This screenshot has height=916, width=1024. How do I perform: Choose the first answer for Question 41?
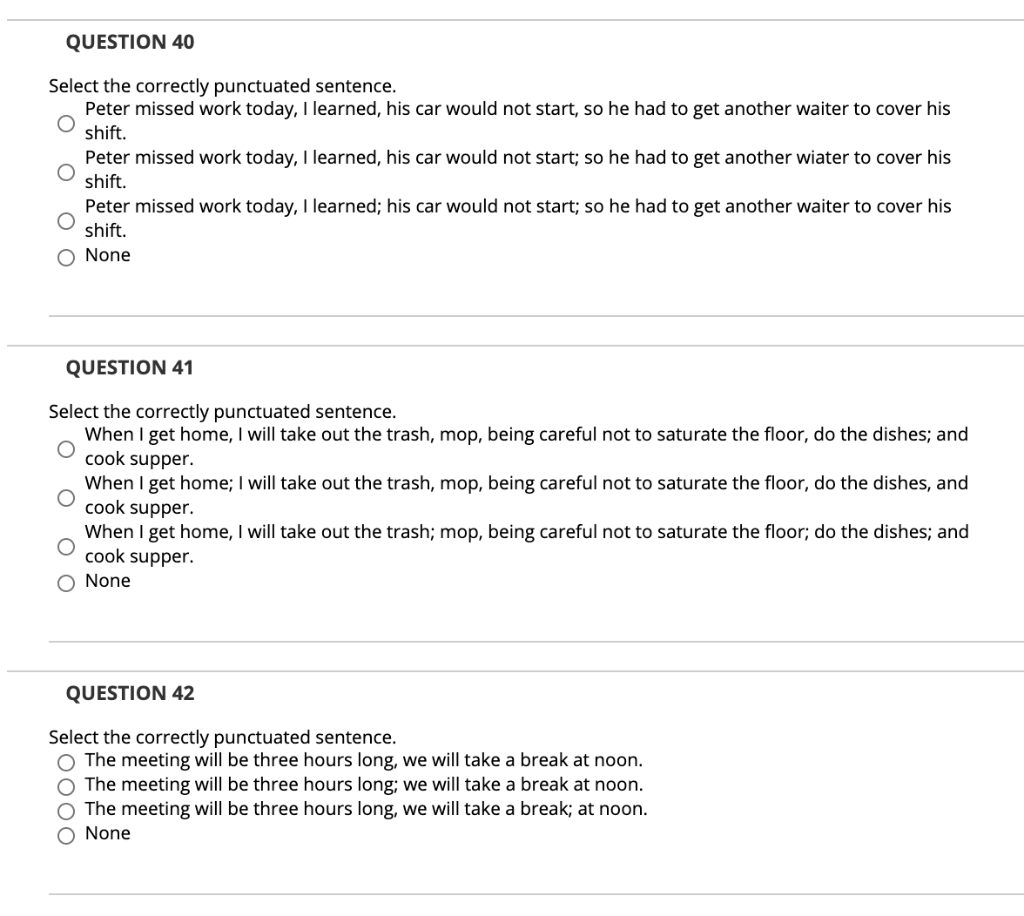(65, 446)
